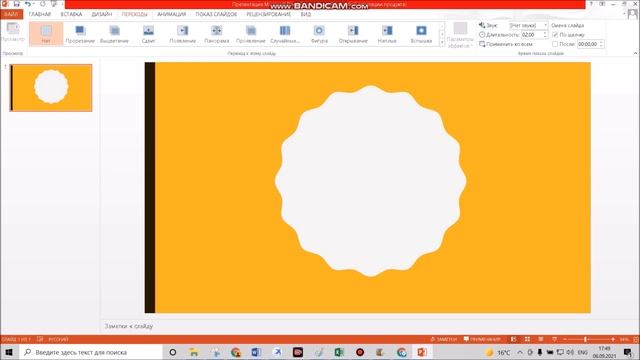Apply the "Выцветание" (Fade) transition
640x360 pixels.
click(x=114, y=33)
